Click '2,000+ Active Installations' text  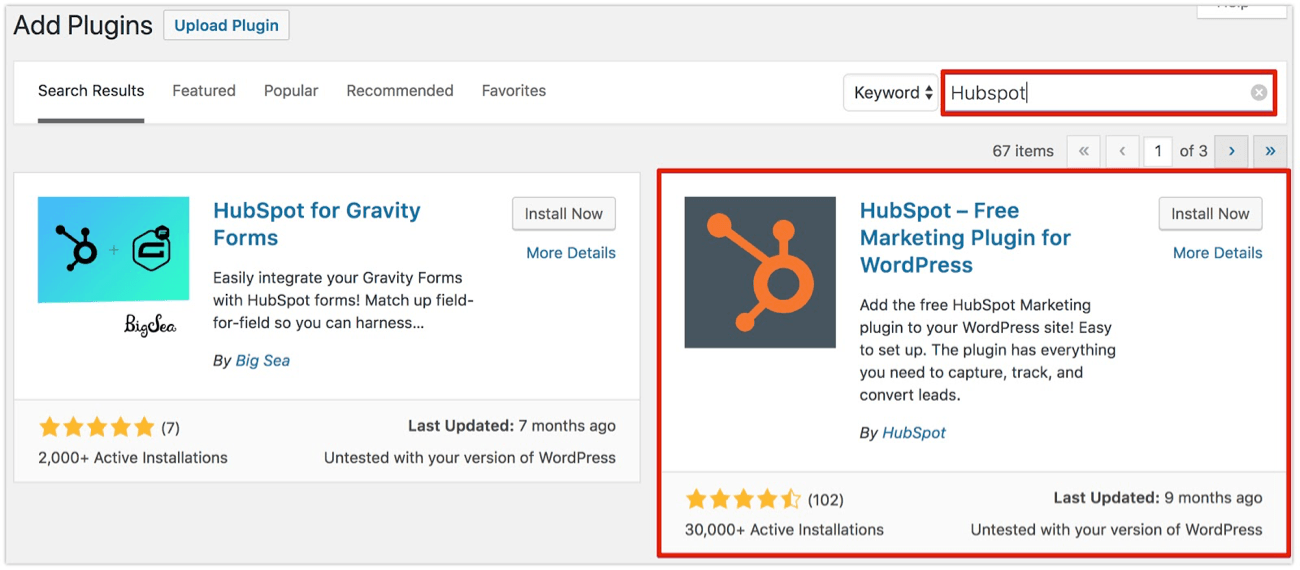point(133,458)
